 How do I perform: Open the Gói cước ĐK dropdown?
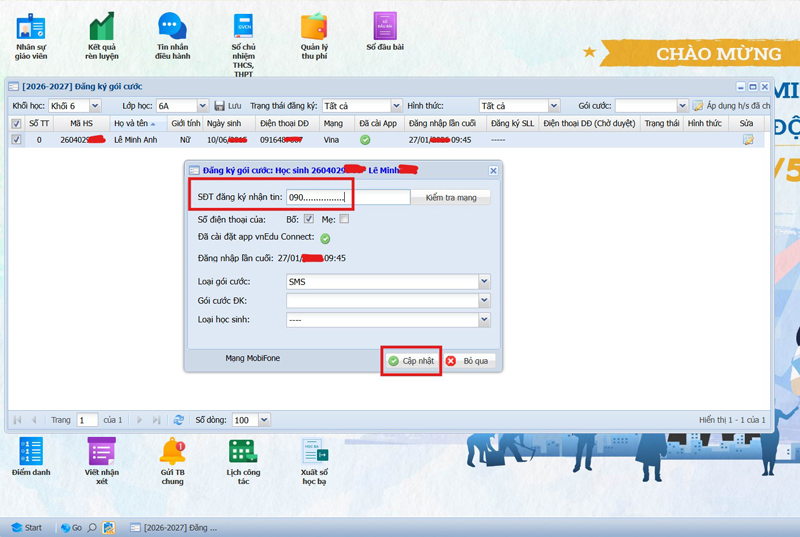click(x=484, y=300)
